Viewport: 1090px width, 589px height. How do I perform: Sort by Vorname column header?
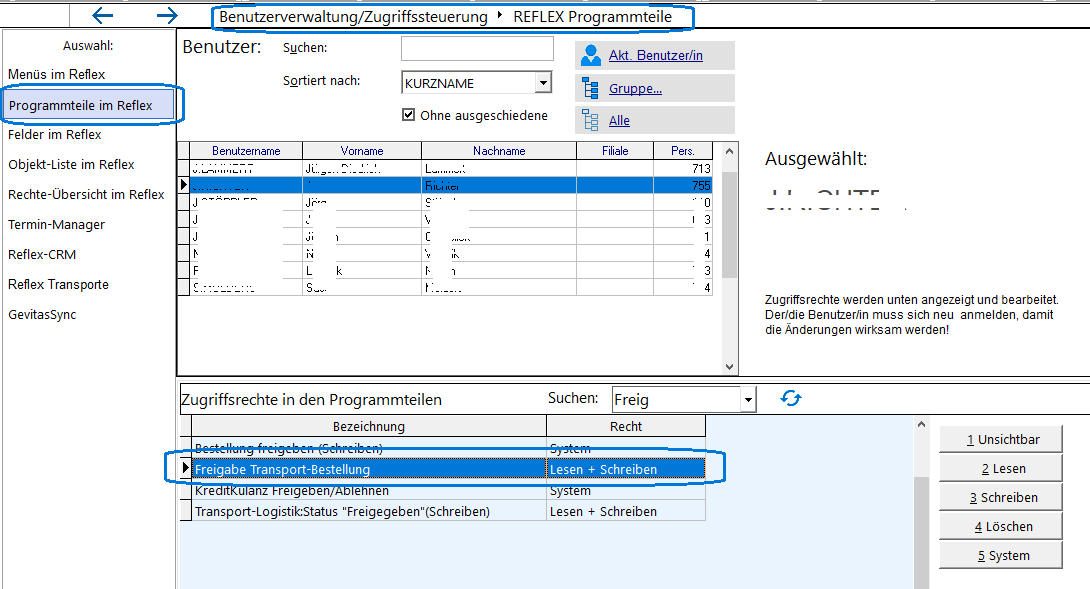[361, 151]
